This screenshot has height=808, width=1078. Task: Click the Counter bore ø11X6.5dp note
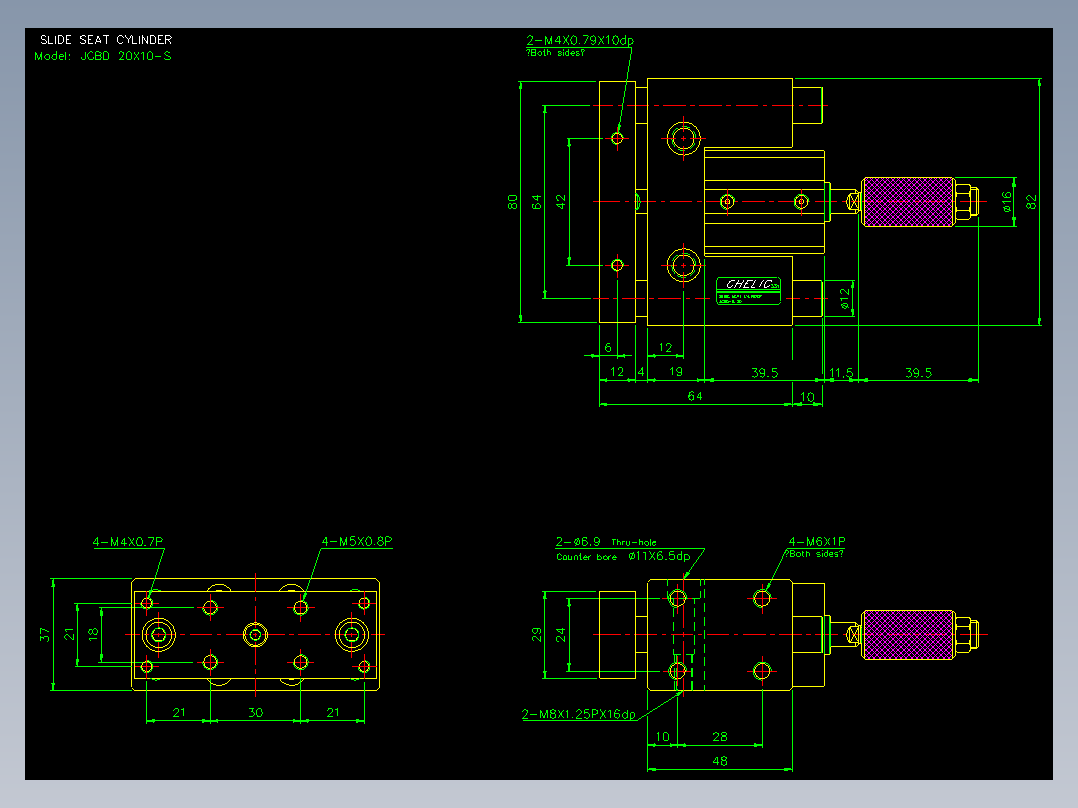pos(623,557)
